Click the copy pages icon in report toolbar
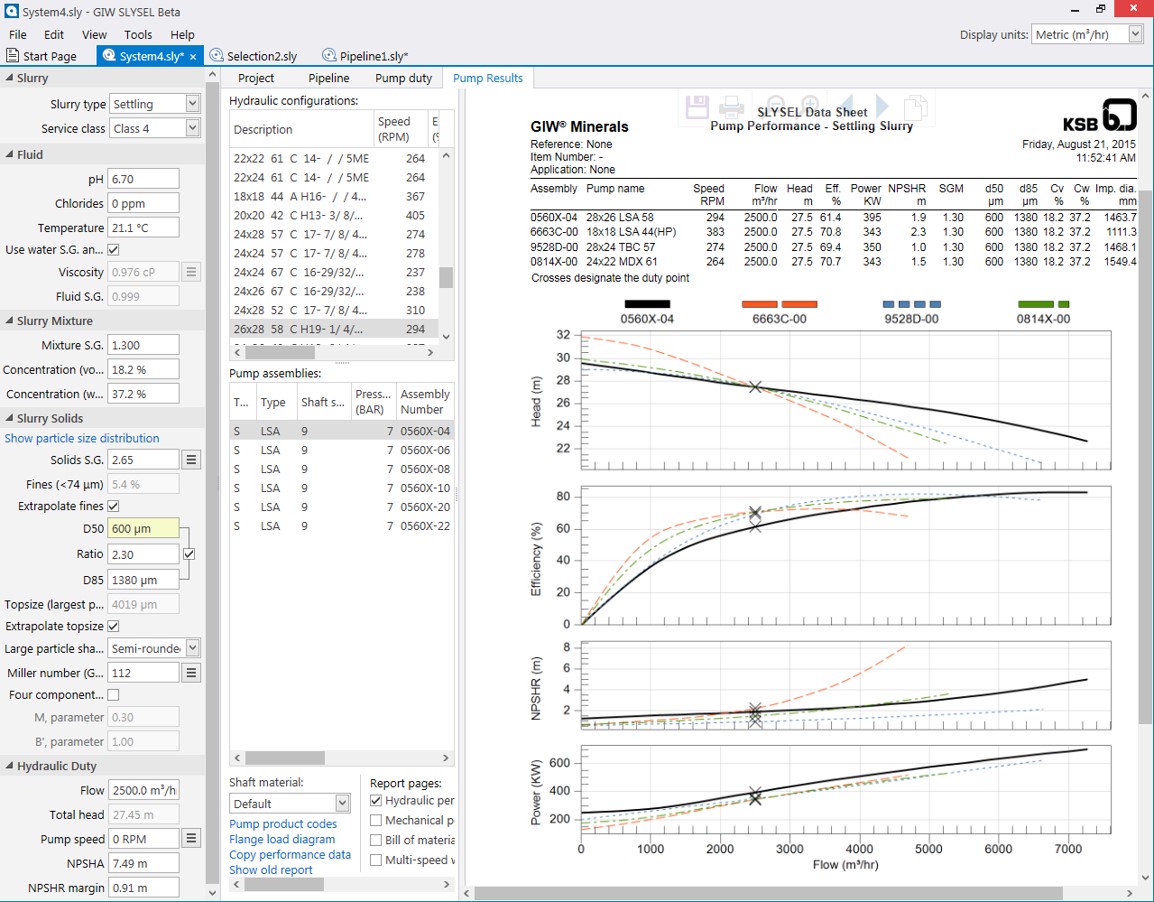This screenshot has width=1154, height=902. (915, 107)
